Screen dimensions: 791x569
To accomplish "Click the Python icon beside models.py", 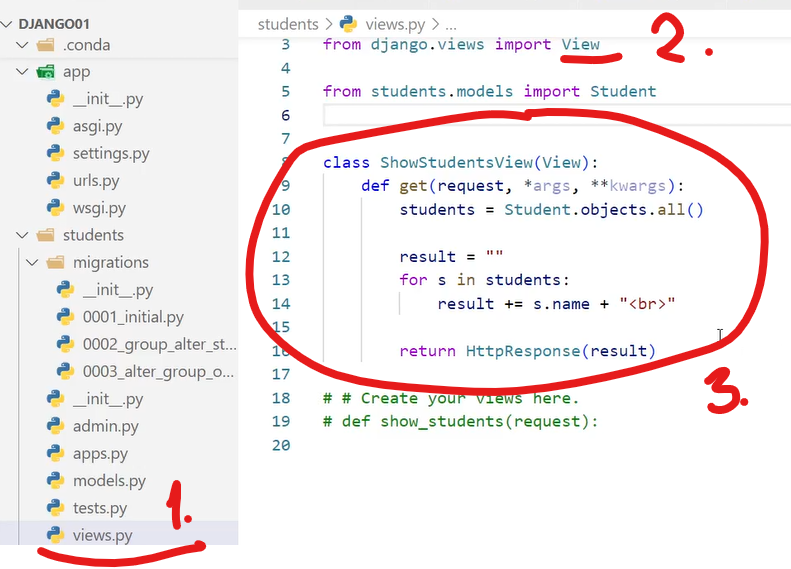I will (x=55, y=481).
